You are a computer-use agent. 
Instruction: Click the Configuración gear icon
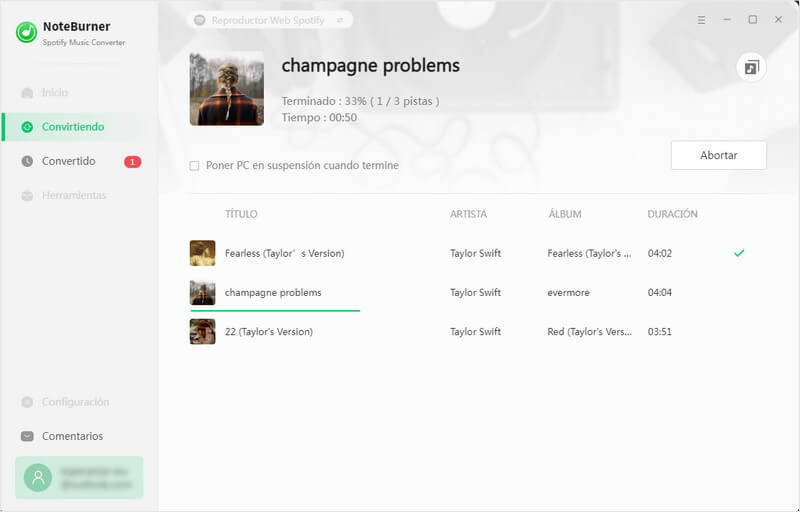tap(27, 402)
